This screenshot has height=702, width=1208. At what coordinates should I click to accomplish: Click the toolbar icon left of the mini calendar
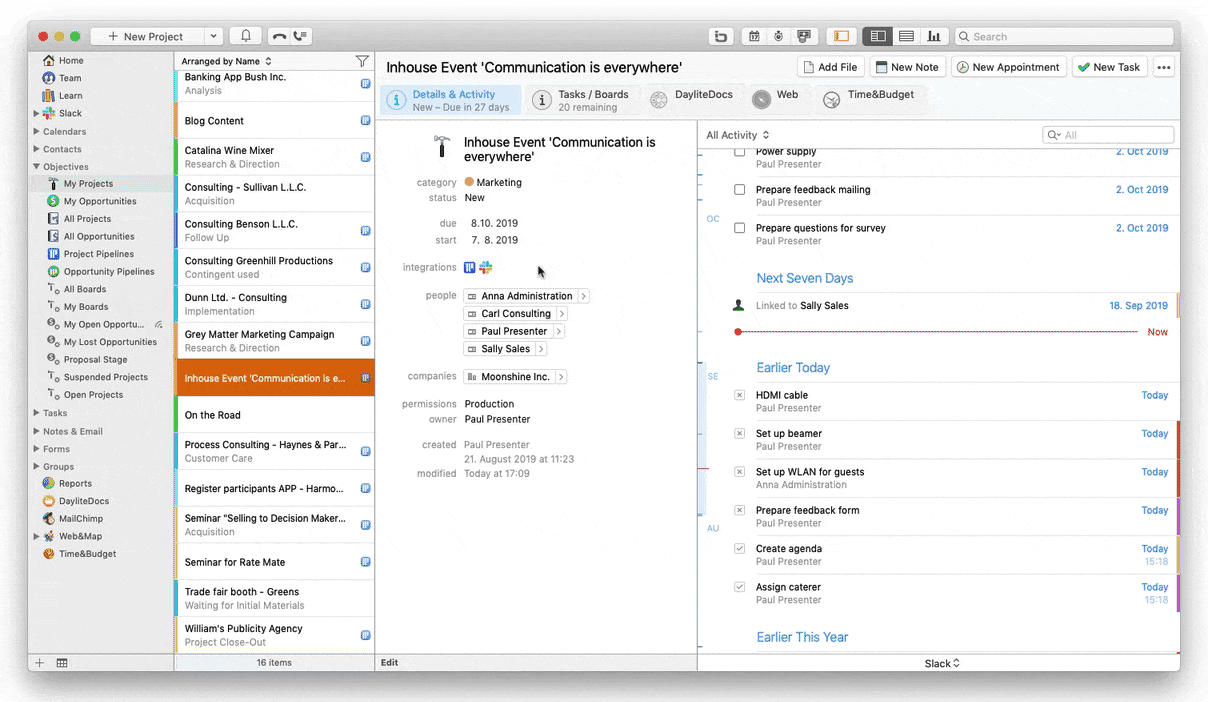(x=721, y=36)
